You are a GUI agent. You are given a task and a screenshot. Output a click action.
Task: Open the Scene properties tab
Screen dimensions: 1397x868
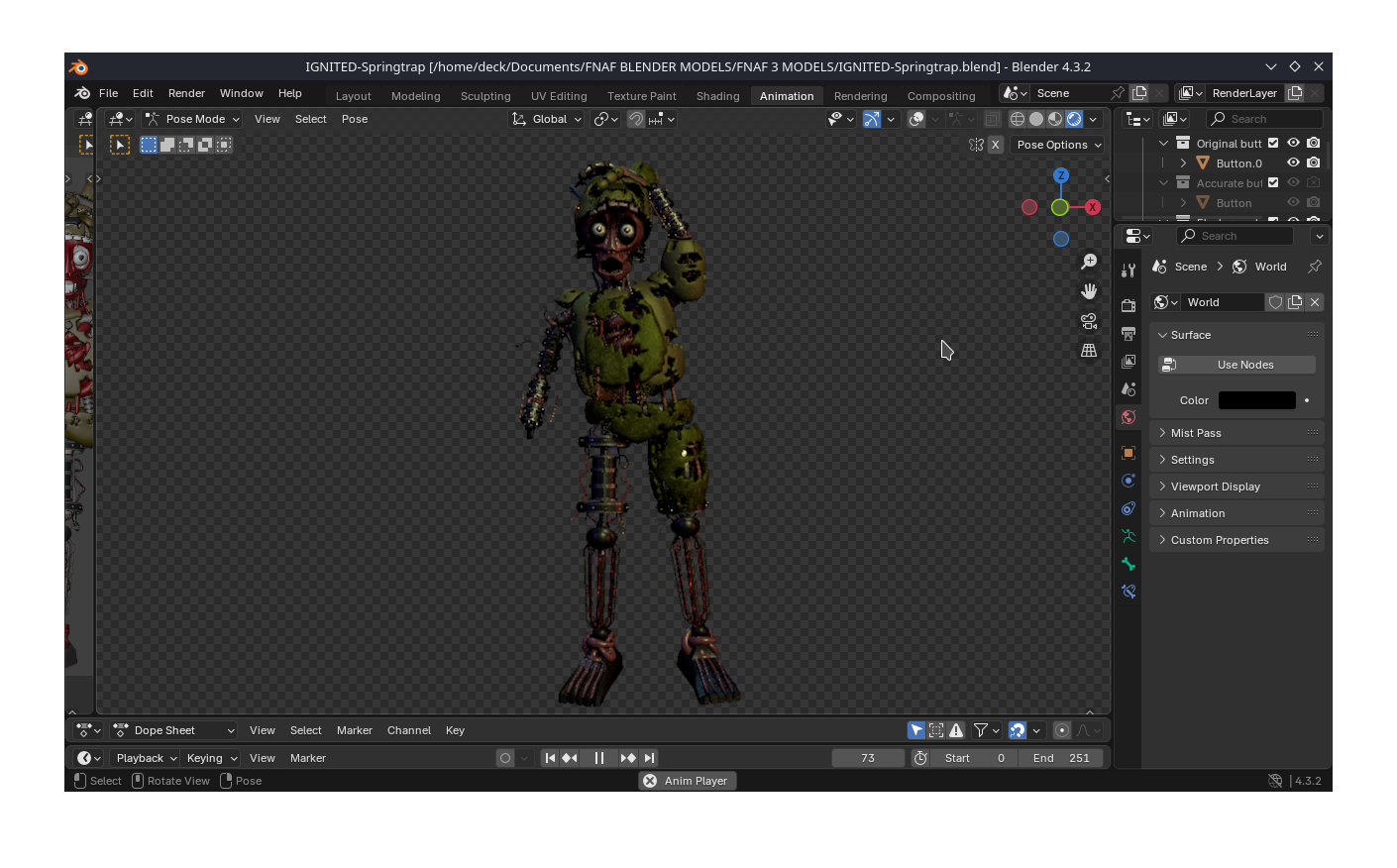[1128, 389]
